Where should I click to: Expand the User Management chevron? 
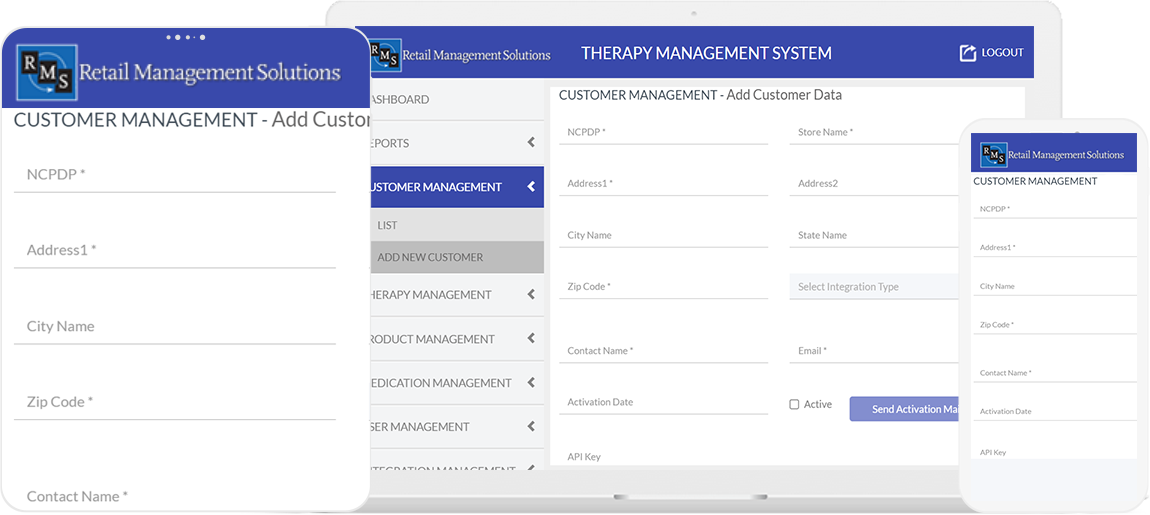pyautogui.click(x=531, y=426)
